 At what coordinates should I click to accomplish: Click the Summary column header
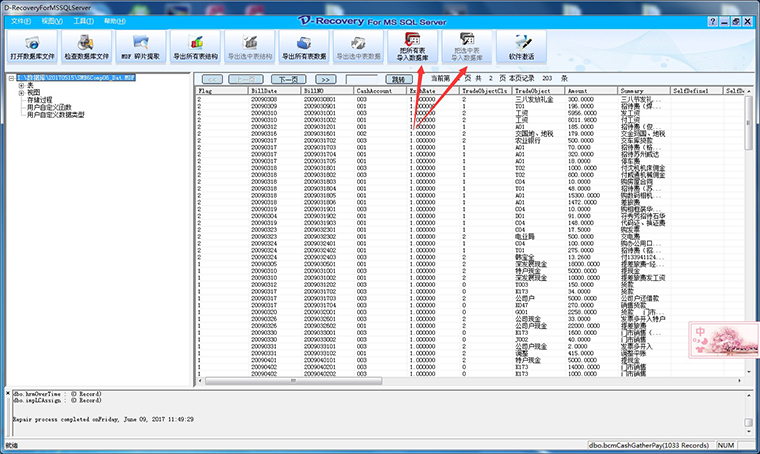coord(644,91)
